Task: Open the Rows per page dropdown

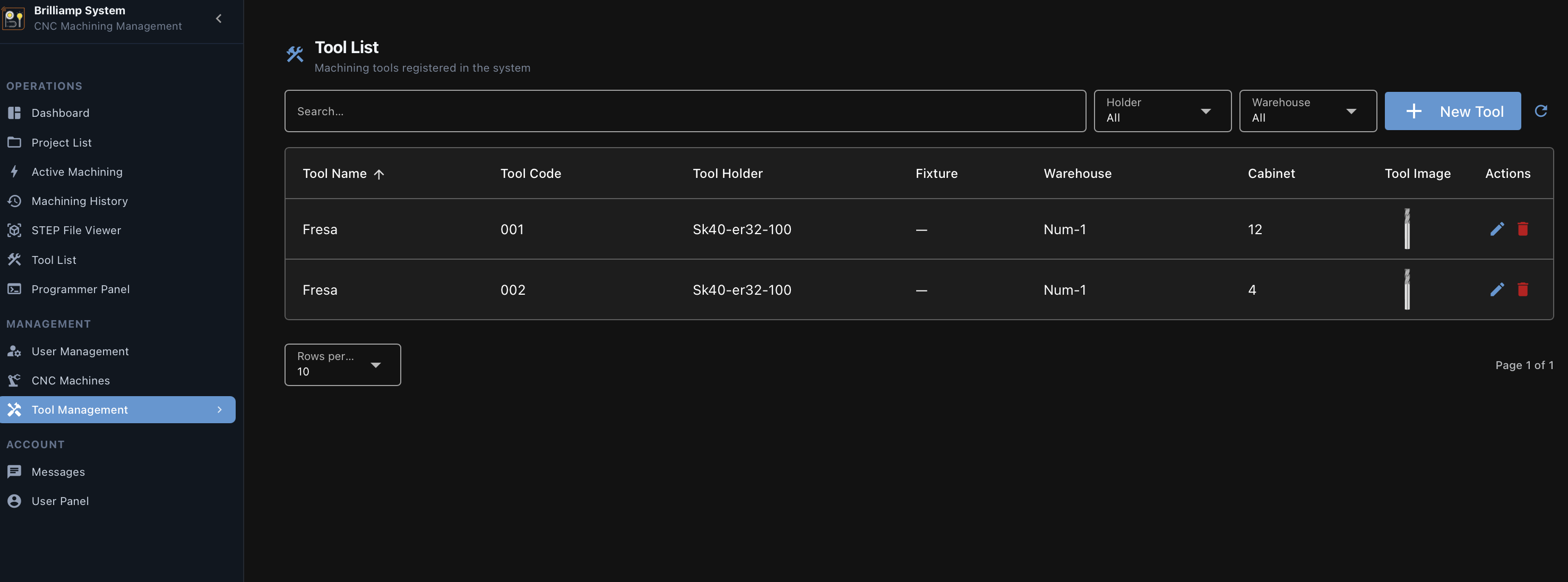Action: point(343,364)
